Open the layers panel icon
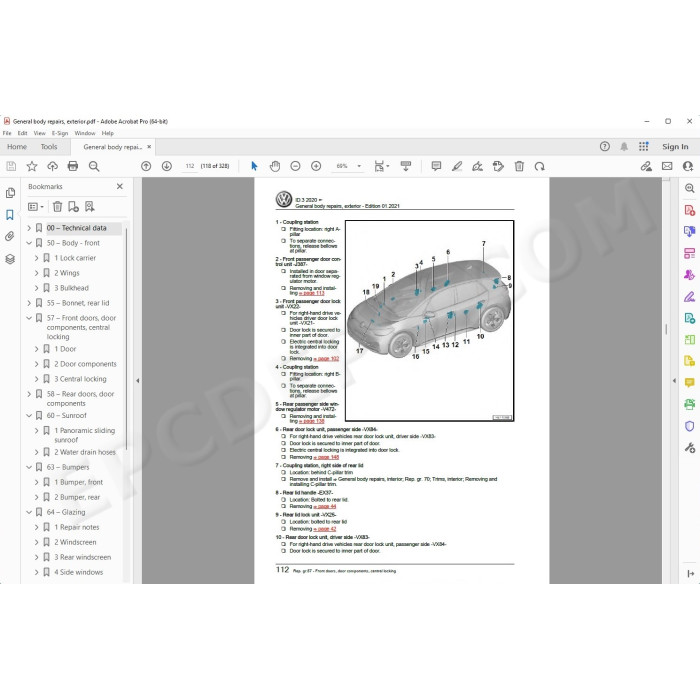This screenshot has width=700, height=700. click(x=10, y=258)
